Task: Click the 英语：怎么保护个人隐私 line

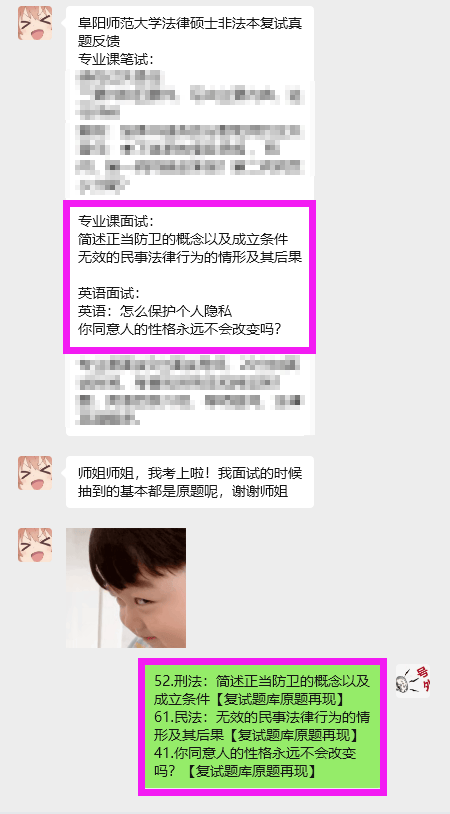Action: coord(155,311)
